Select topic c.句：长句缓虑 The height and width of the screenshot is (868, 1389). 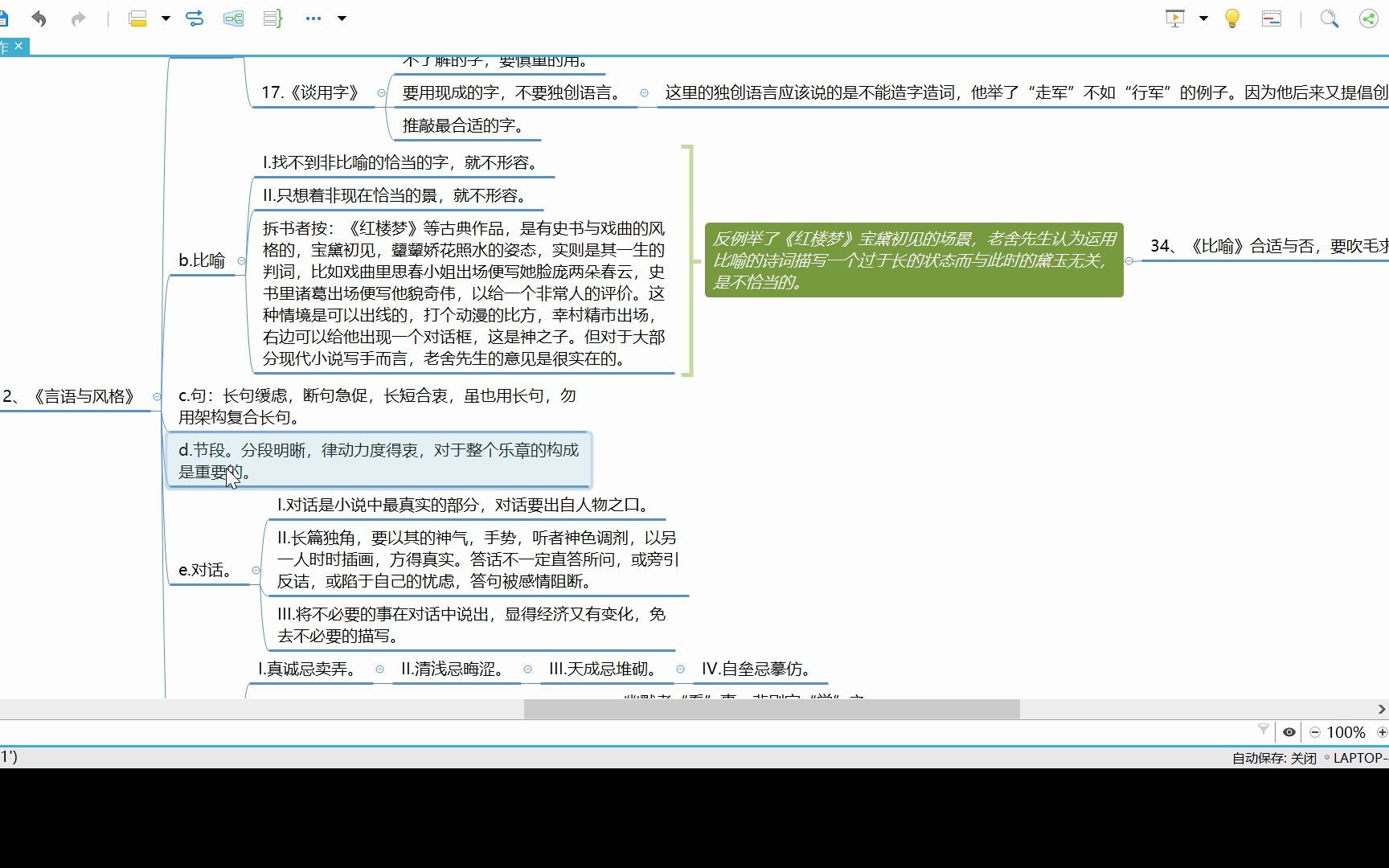click(378, 406)
